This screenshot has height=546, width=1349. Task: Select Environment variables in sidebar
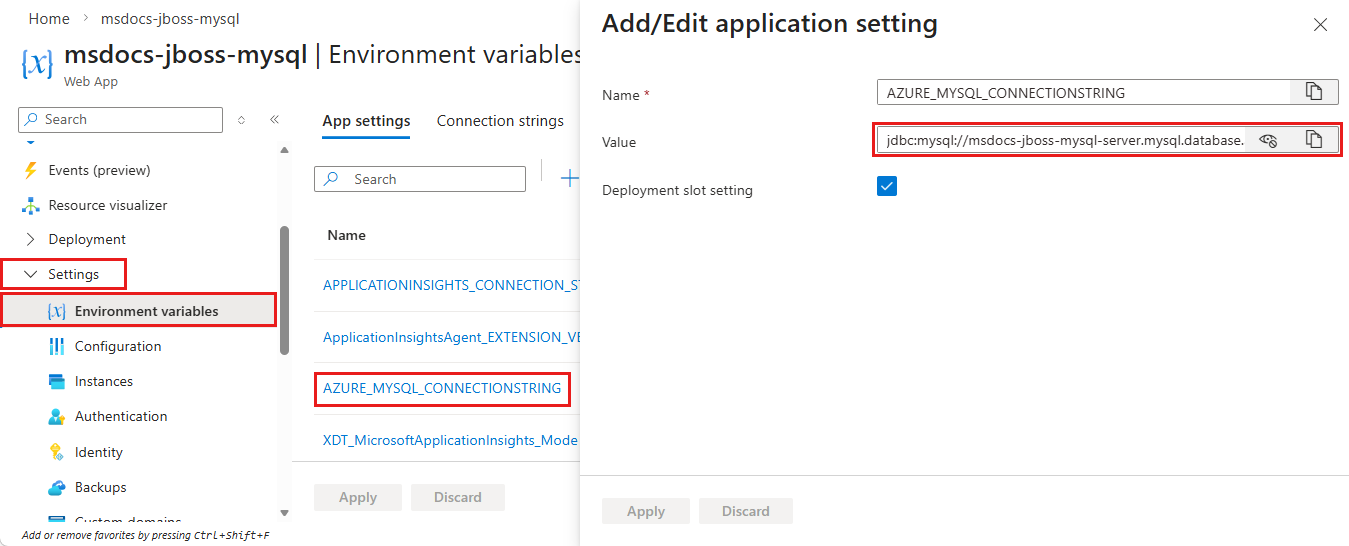(139, 311)
